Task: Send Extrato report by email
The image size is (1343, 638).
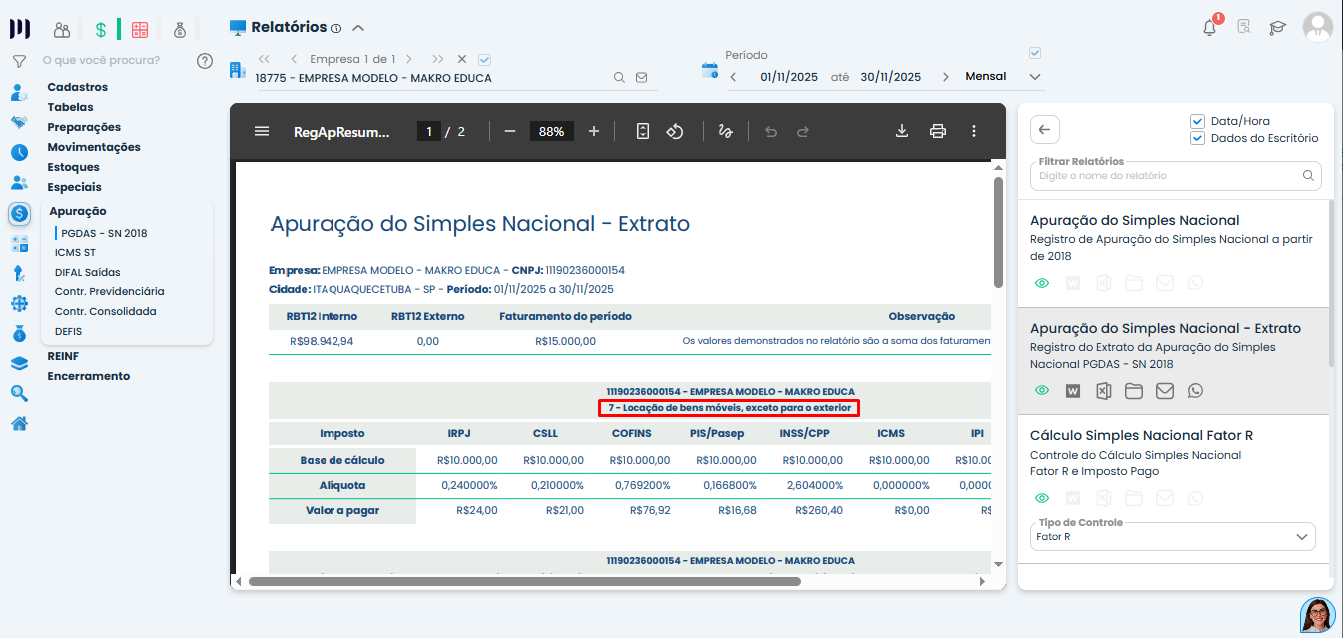Action: pyautogui.click(x=1164, y=391)
